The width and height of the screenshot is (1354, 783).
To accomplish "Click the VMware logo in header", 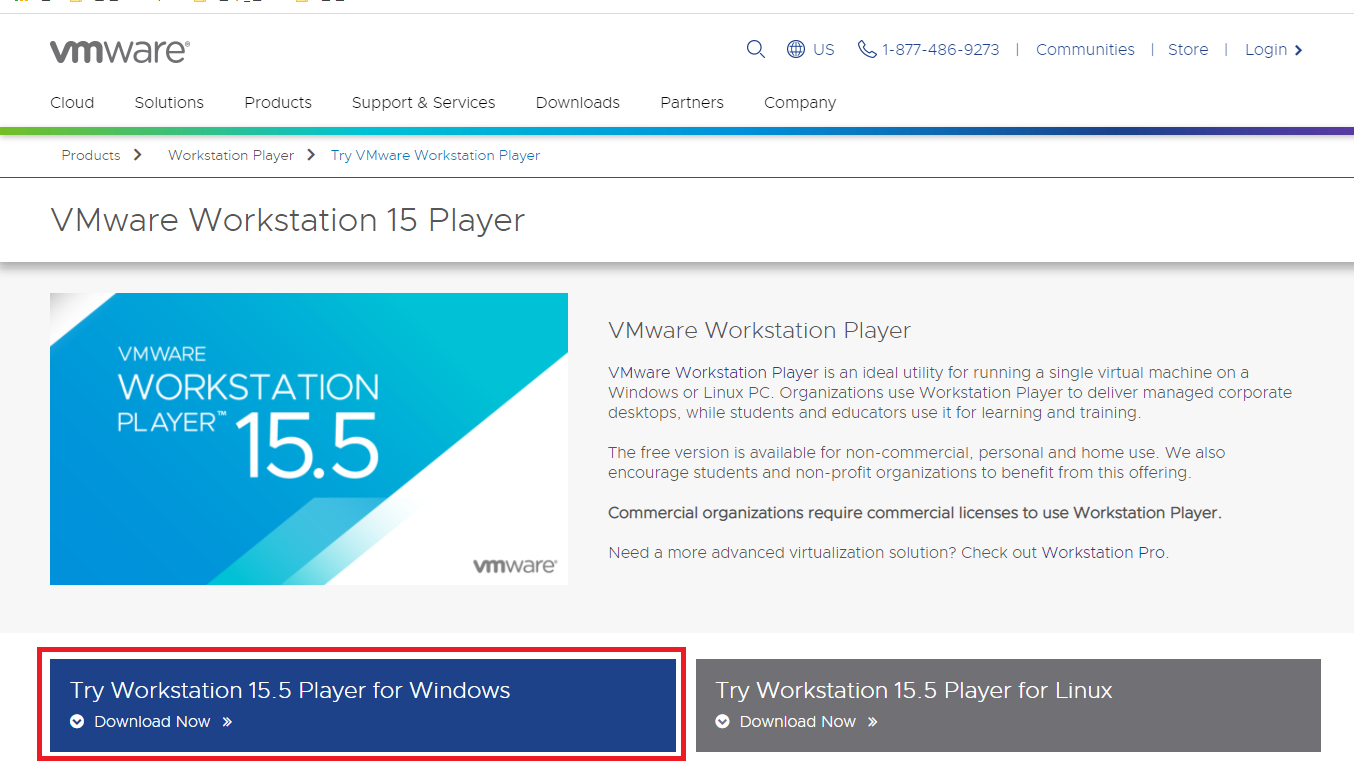I will pyautogui.click(x=120, y=51).
